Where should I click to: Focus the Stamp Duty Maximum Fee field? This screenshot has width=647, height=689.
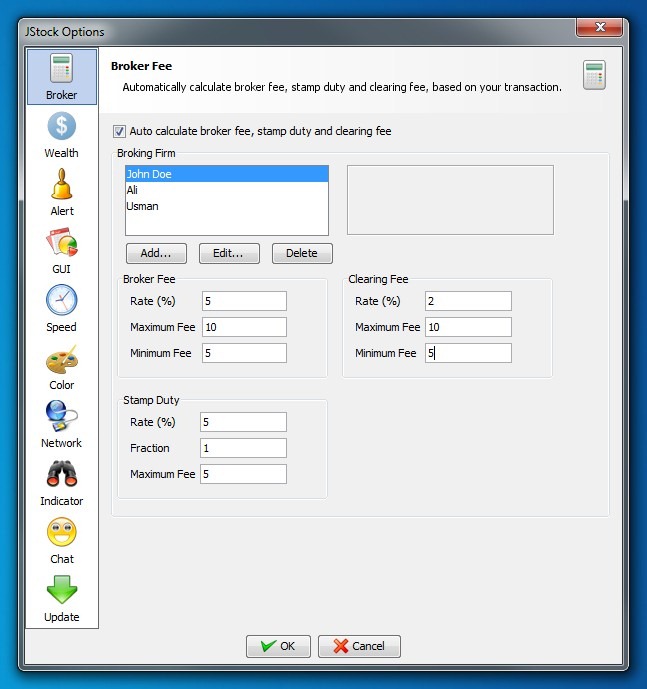click(x=243, y=474)
